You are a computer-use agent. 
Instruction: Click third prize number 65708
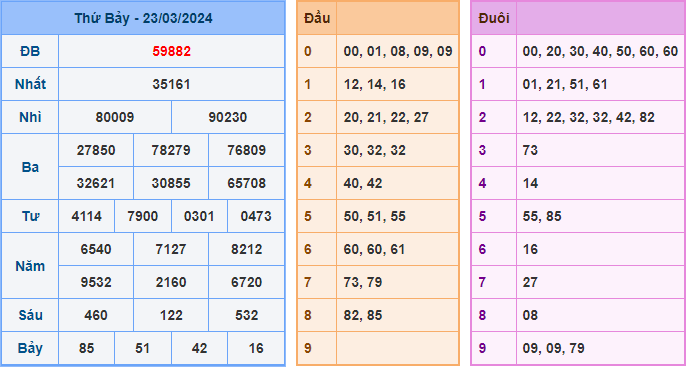click(x=246, y=183)
